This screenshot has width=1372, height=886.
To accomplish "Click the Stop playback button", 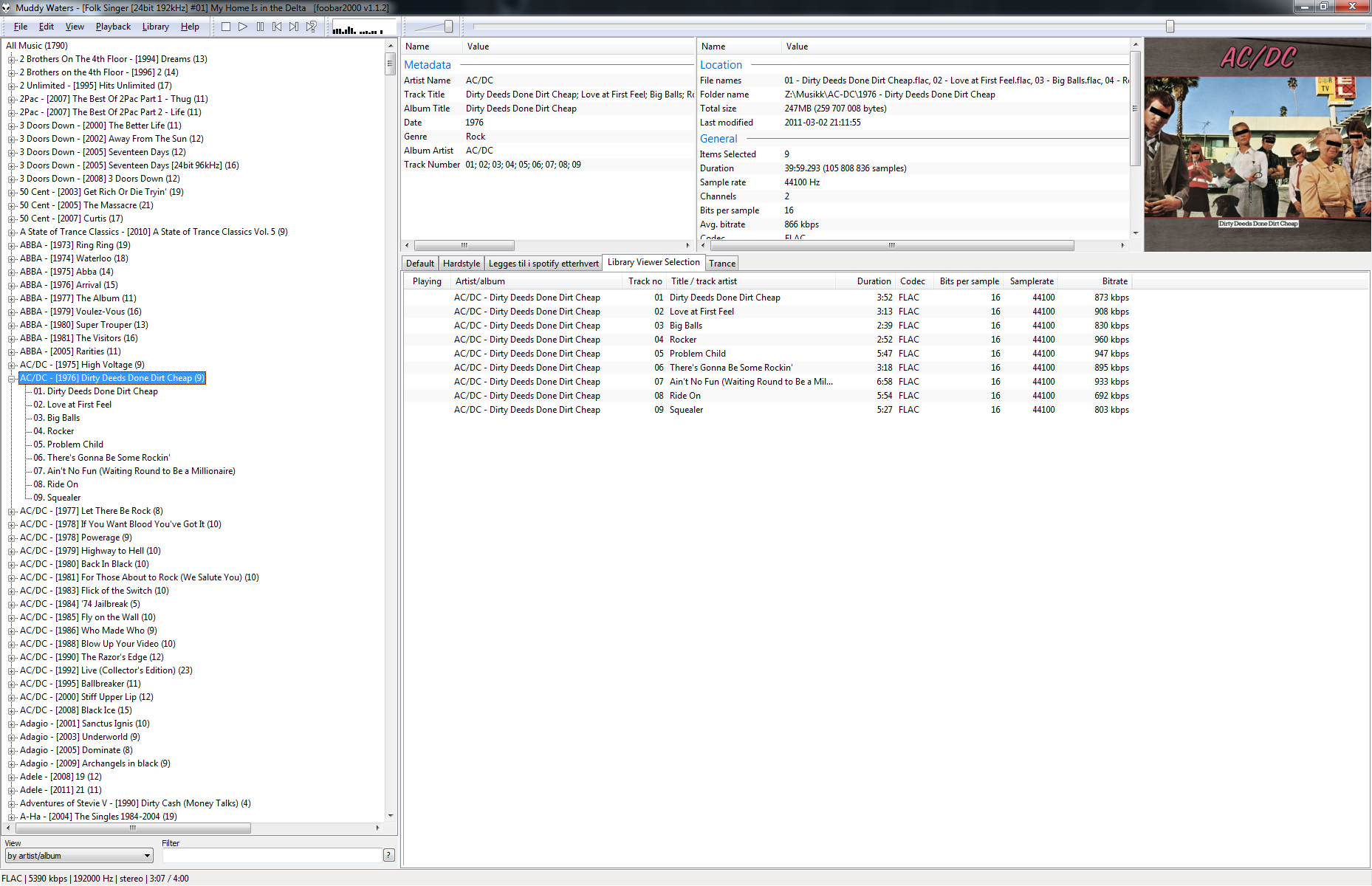I will 226,27.
